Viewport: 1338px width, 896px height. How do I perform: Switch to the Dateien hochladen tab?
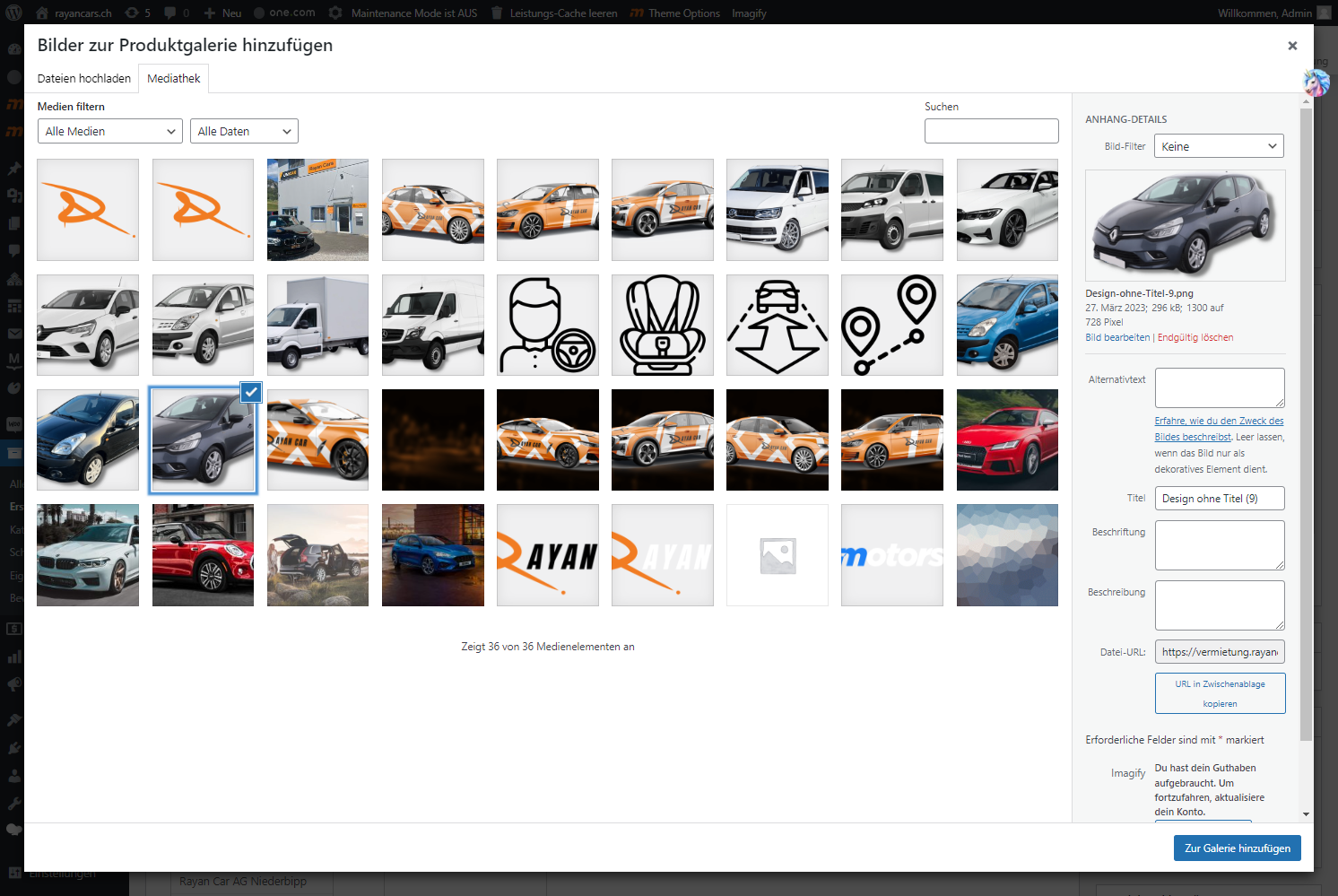click(x=84, y=79)
